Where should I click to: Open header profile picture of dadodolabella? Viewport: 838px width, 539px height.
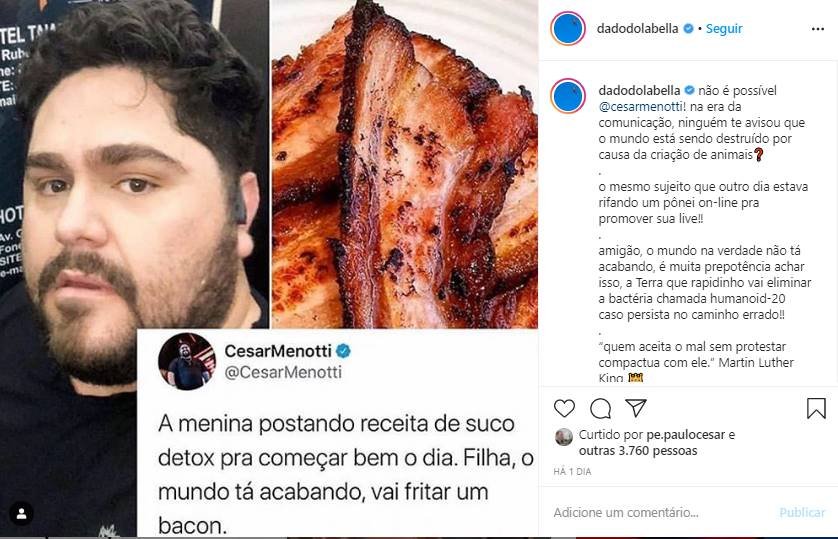[x=568, y=28]
